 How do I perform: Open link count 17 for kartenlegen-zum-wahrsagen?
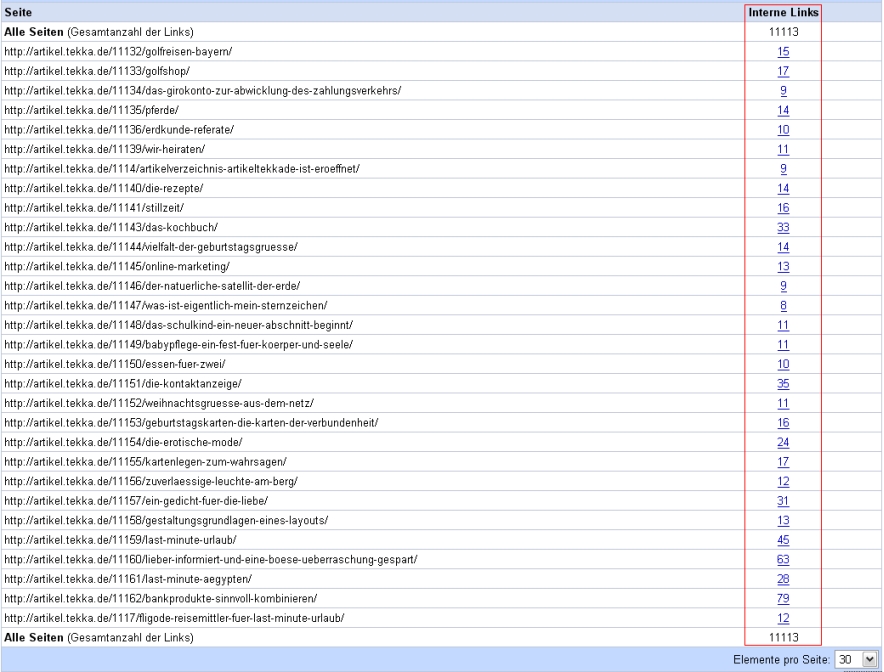pos(783,462)
